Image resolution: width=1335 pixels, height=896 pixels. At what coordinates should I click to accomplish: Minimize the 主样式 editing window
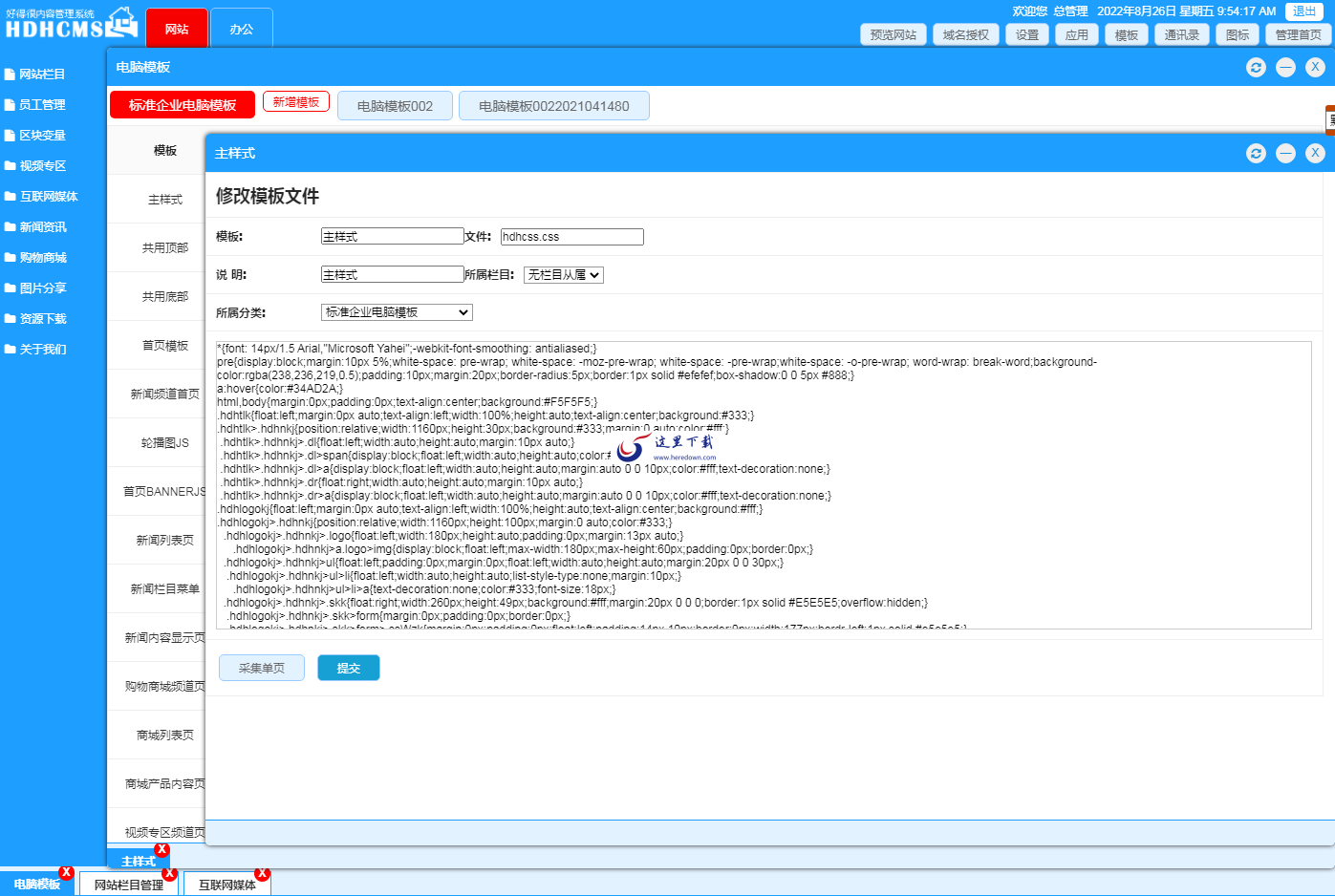pos(1285,153)
